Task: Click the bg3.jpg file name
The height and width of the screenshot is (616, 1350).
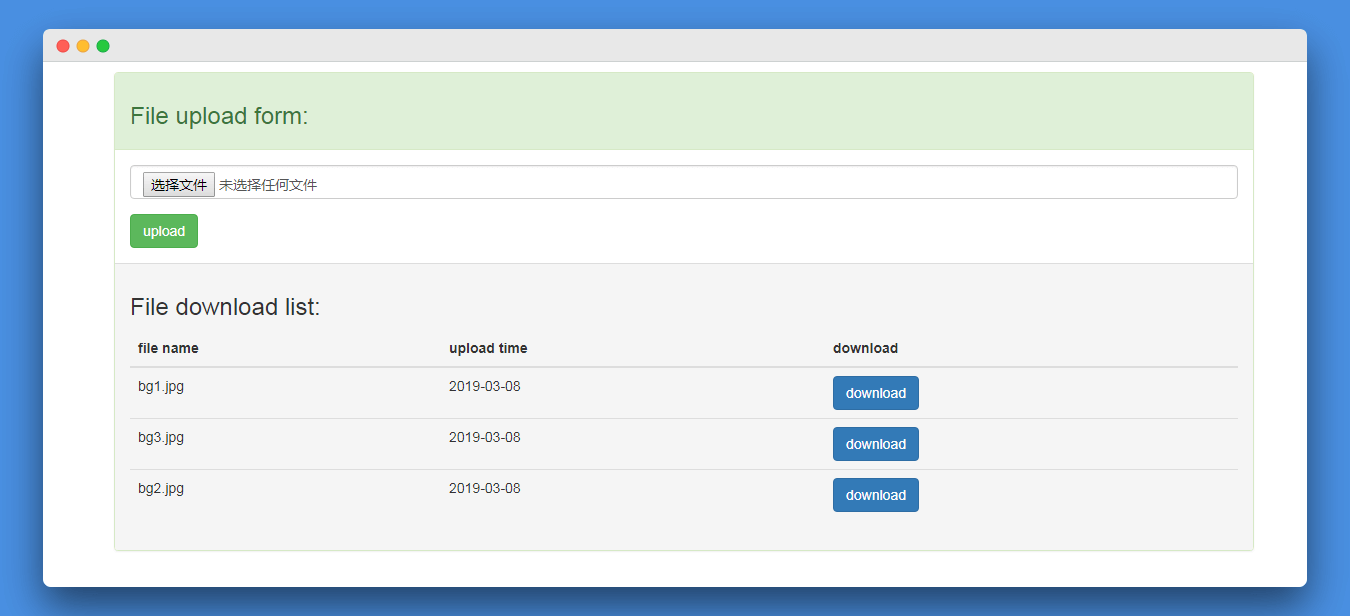Action: [161, 438]
